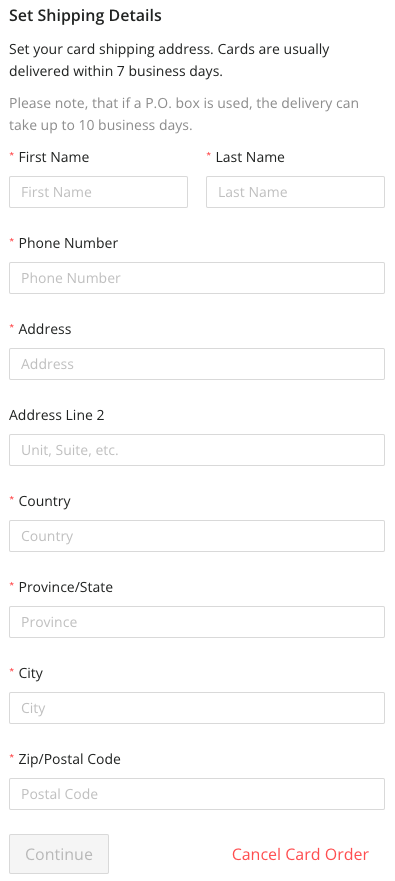Click the "Country" label text
395x881 pixels.
click(x=44, y=501)
